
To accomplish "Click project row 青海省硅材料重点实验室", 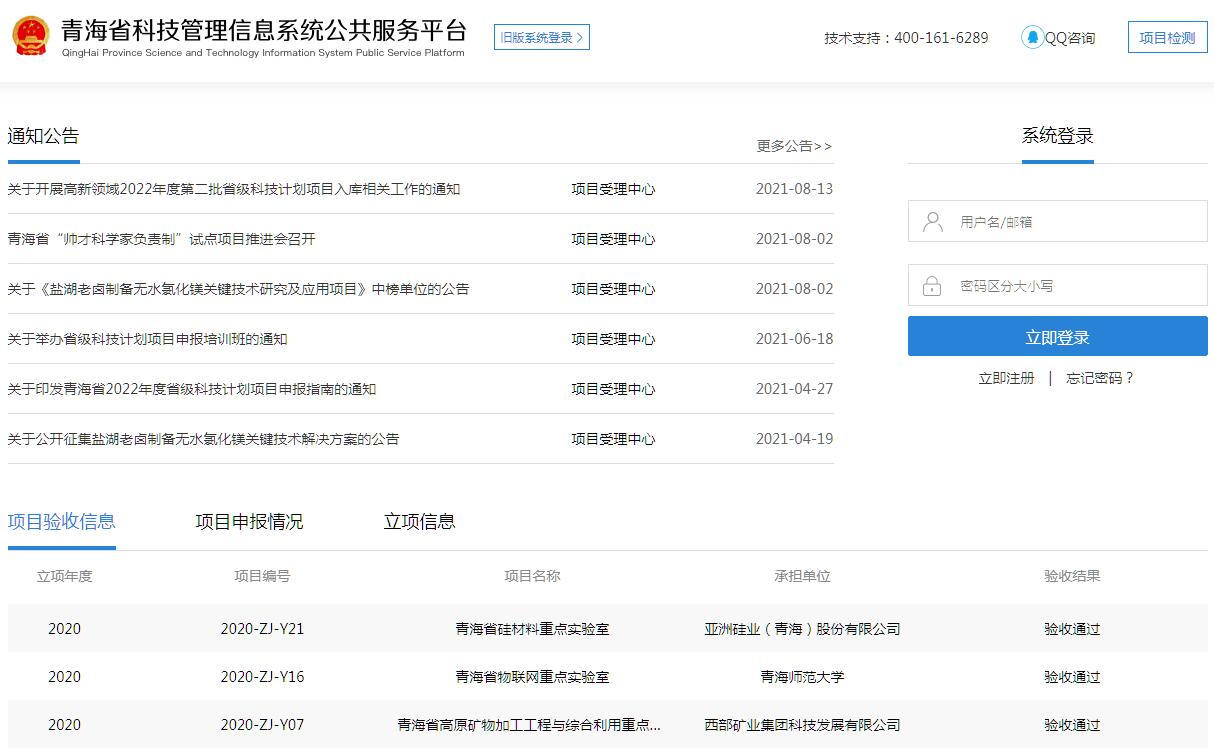I will [532, 629].
